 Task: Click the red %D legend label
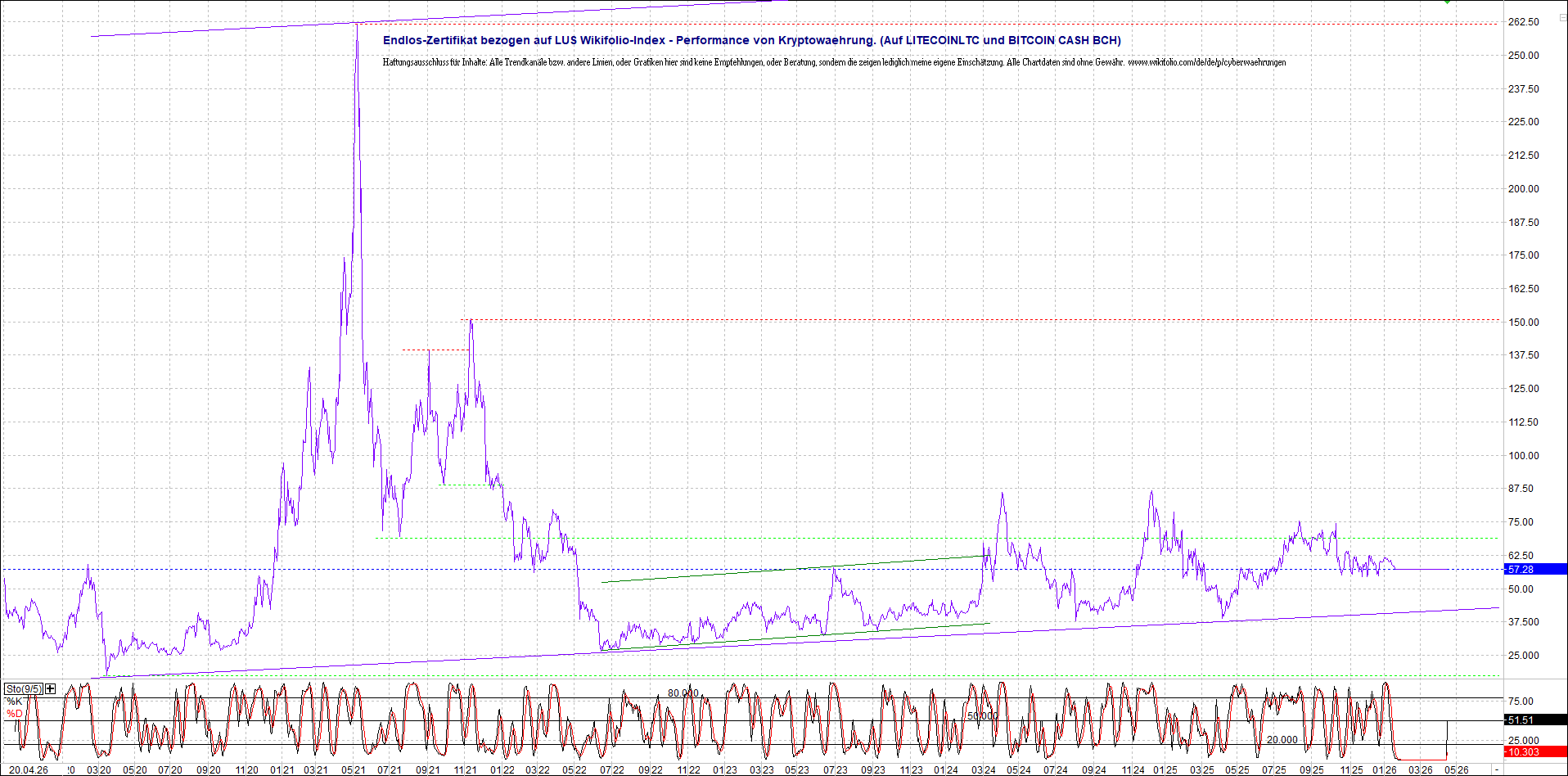[x=15, y=714]
